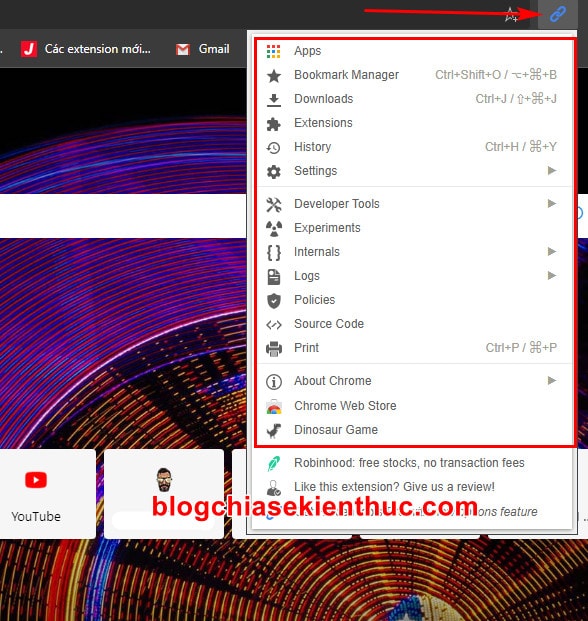Screen dimensions: 588x621
Task: Expand the About Chrome submenu arrow
Action: (x=552, y=381)
